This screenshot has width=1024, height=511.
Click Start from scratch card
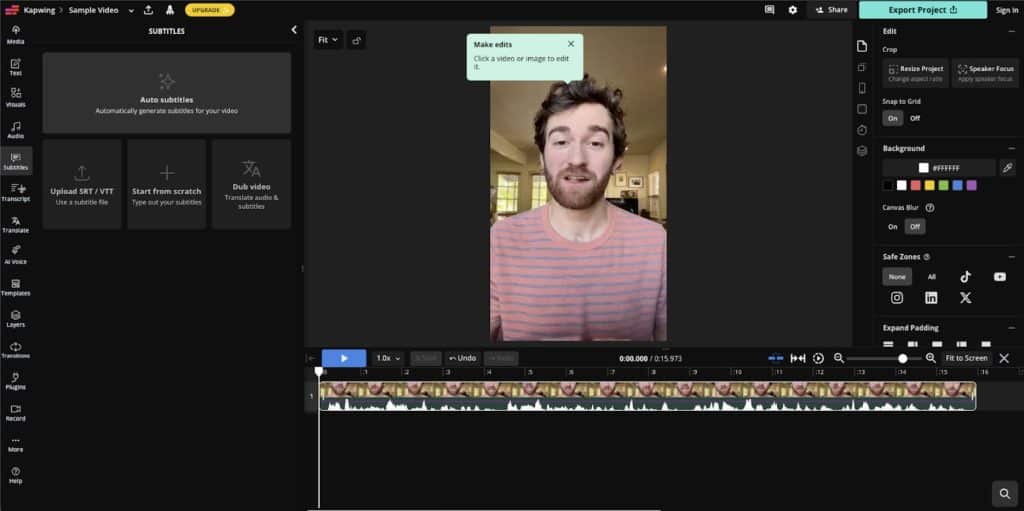(167, 184)
